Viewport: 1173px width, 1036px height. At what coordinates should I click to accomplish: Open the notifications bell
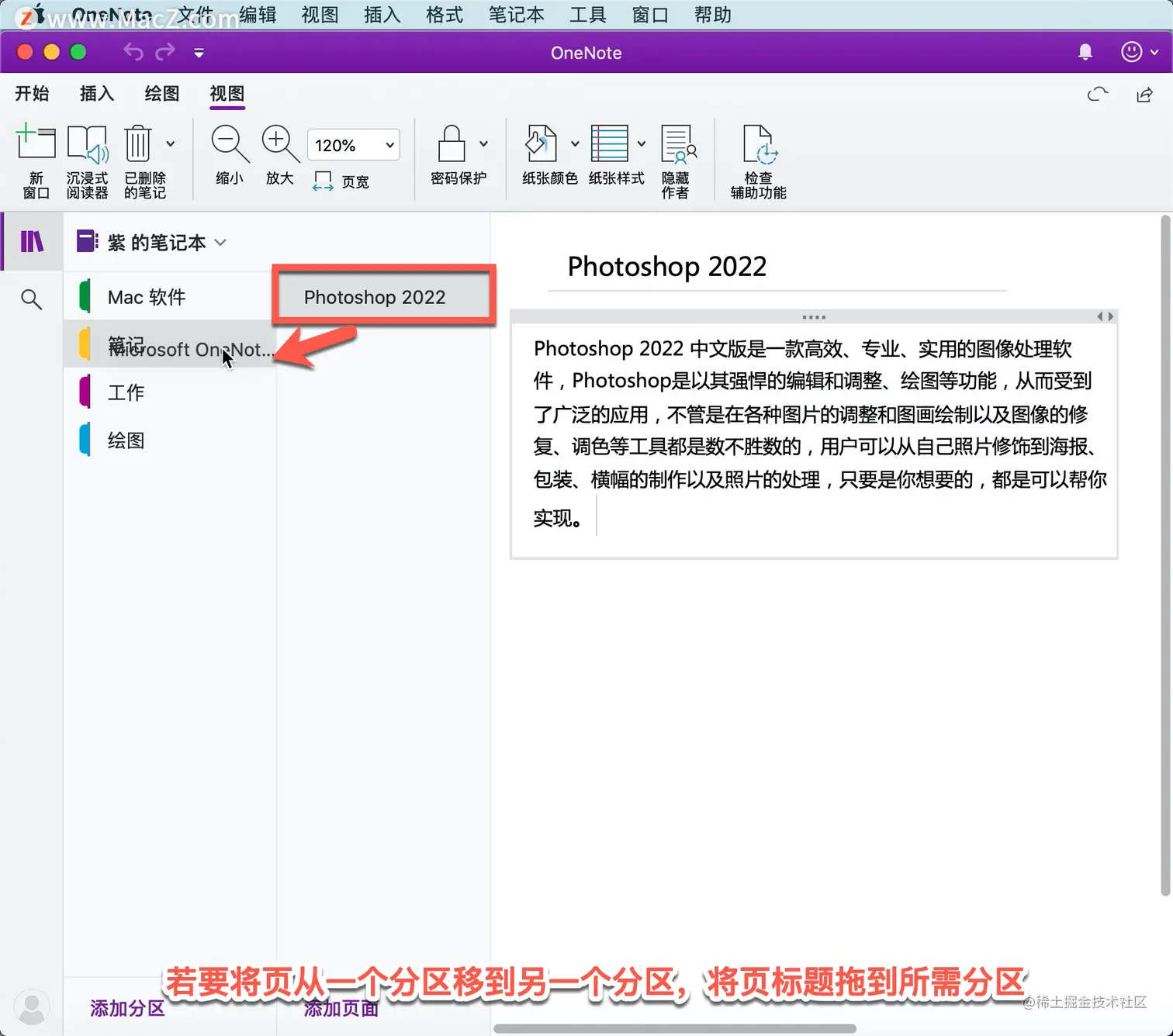click(1085, 52)
